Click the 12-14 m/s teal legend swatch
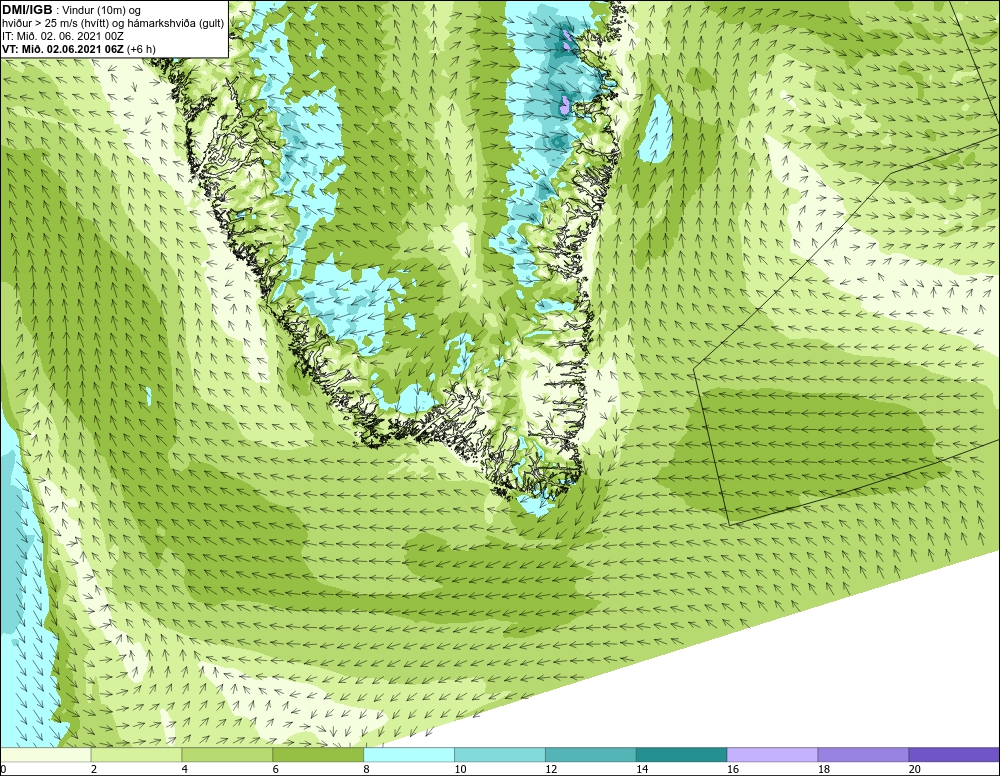The width and height of the screenshot is (1000, 776). tap(591, 755)
